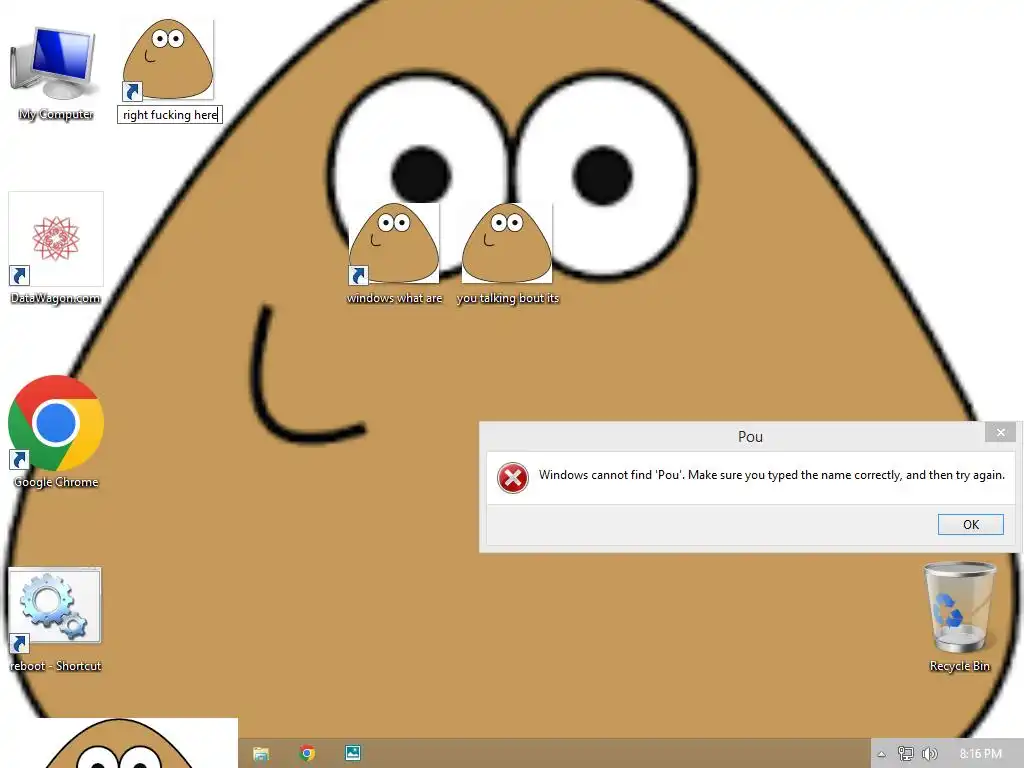Click the Pou shortcut above the rename box
This screenshot has height=768, width=1024.
coord(168,60)
